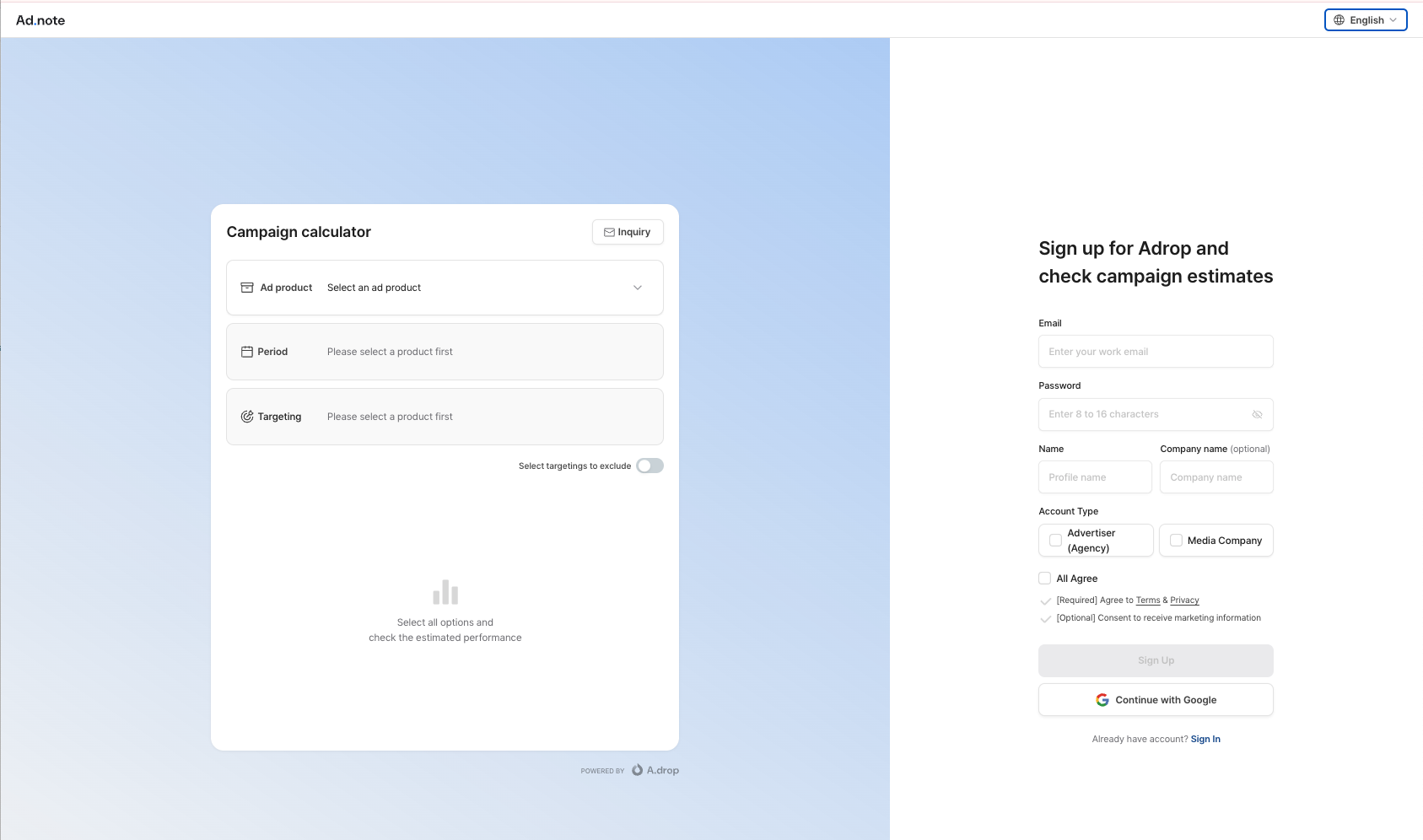Image resolution: width=1423 pixels, height=840 pixels.
Task: Click the A.drop logo in footer
Action: 655,770
